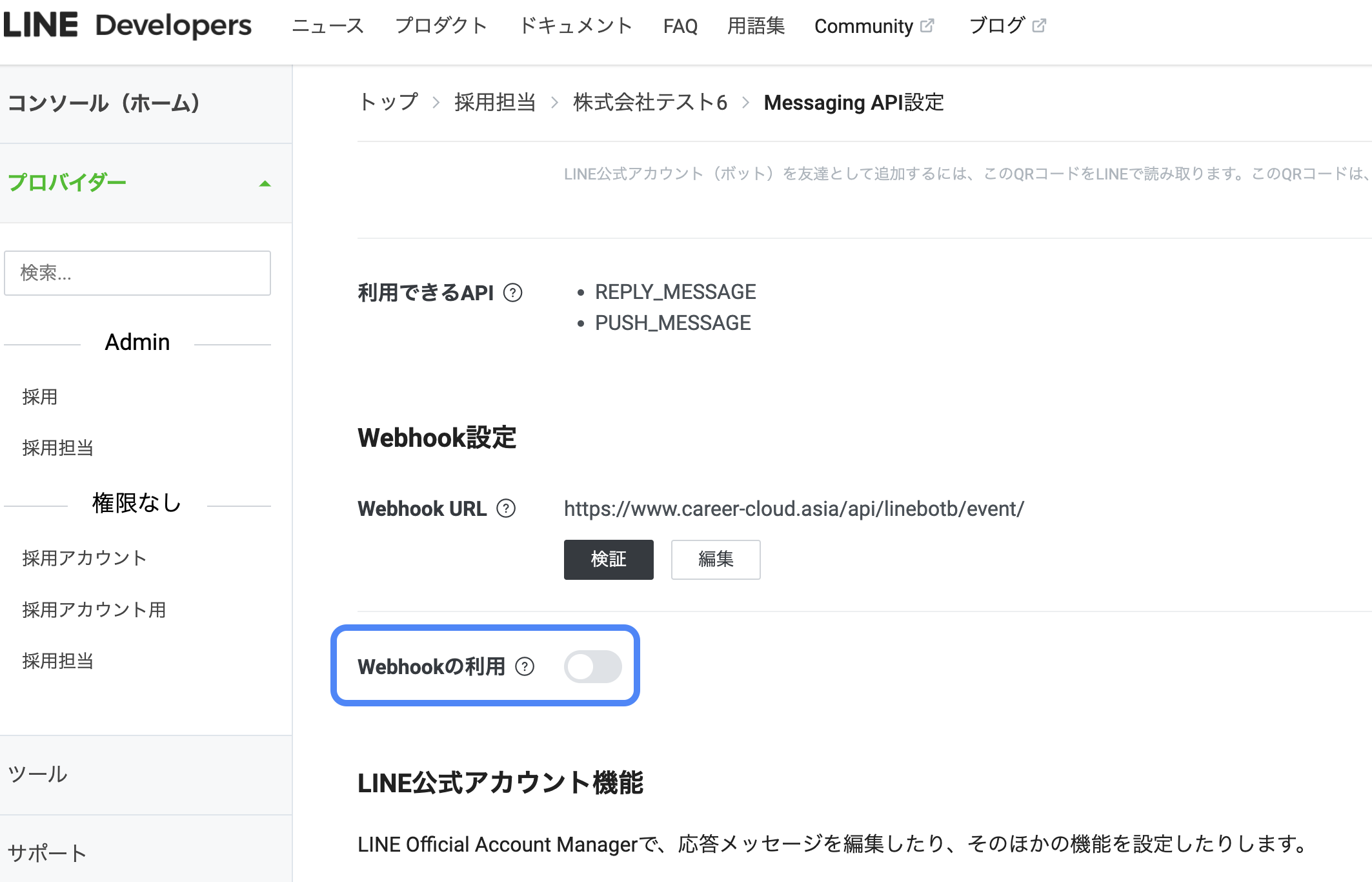This screenshot has height=882, width=1372.
Task: Open the ニュース menu item
Action: (328, 26)
